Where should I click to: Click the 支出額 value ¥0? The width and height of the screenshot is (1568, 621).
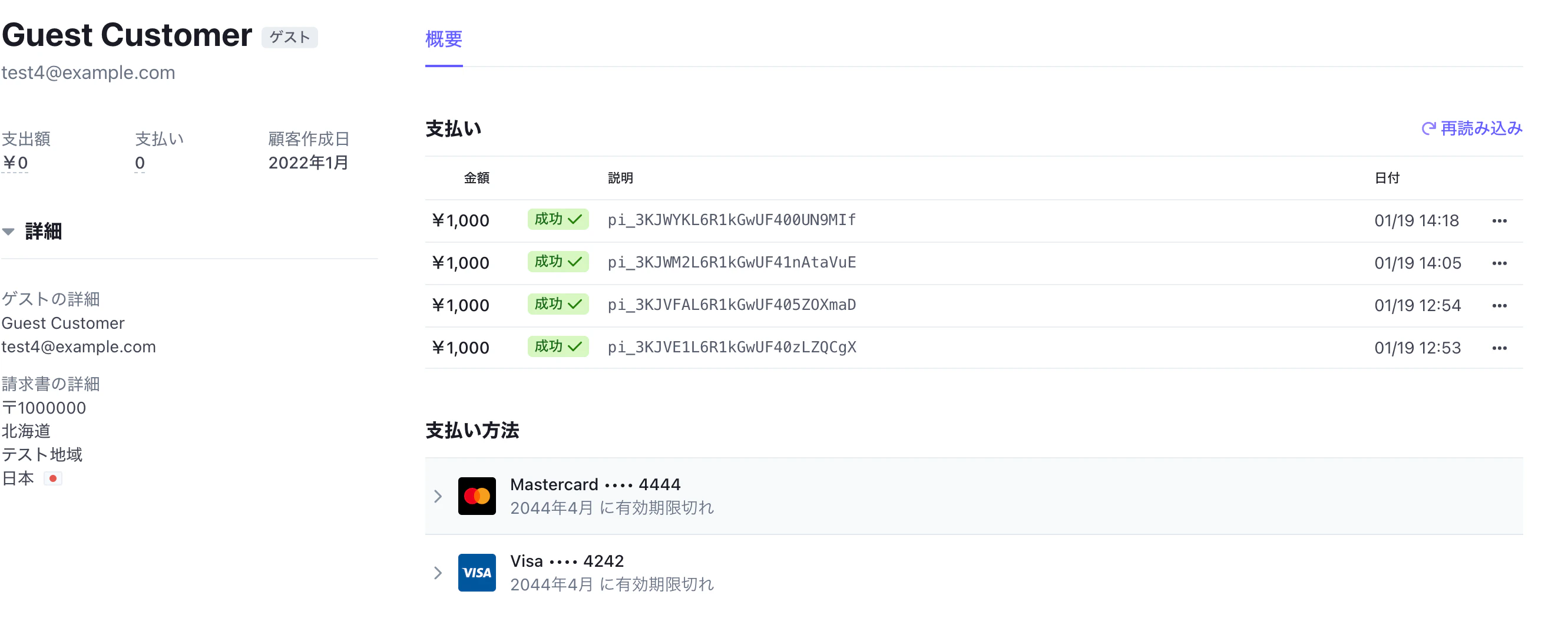point(15,163)
